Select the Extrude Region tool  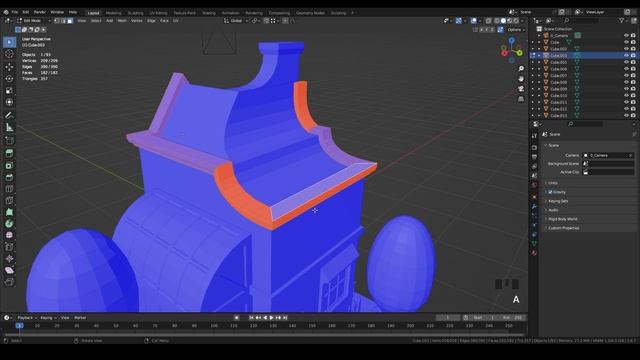[x=9, y=153]
